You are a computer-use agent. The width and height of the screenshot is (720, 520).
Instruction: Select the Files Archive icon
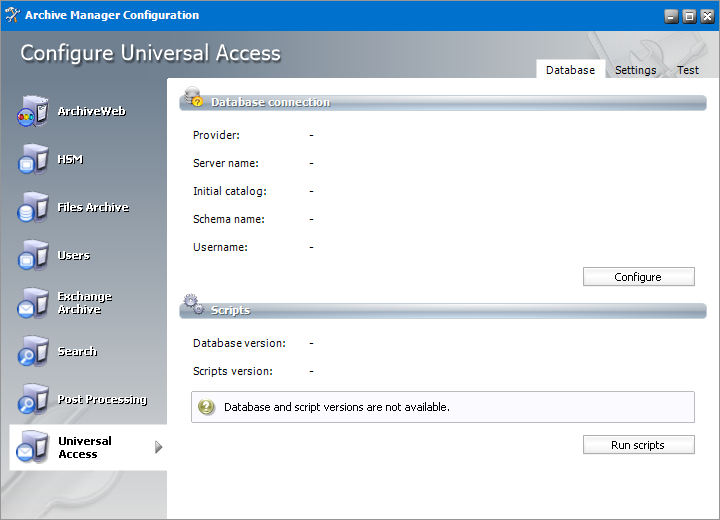click(x=32, y=208)
